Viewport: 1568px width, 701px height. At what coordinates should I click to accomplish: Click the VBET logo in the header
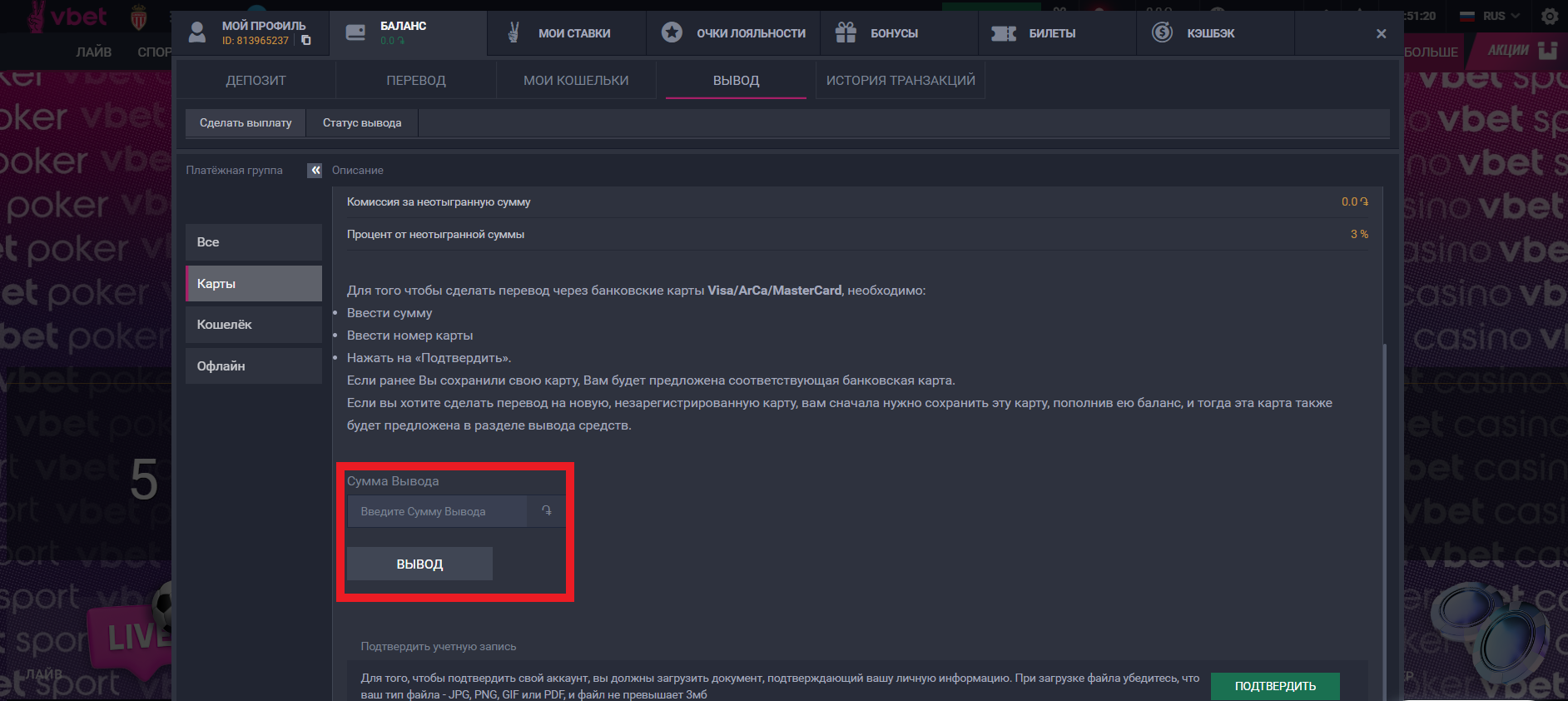[67, 17]
